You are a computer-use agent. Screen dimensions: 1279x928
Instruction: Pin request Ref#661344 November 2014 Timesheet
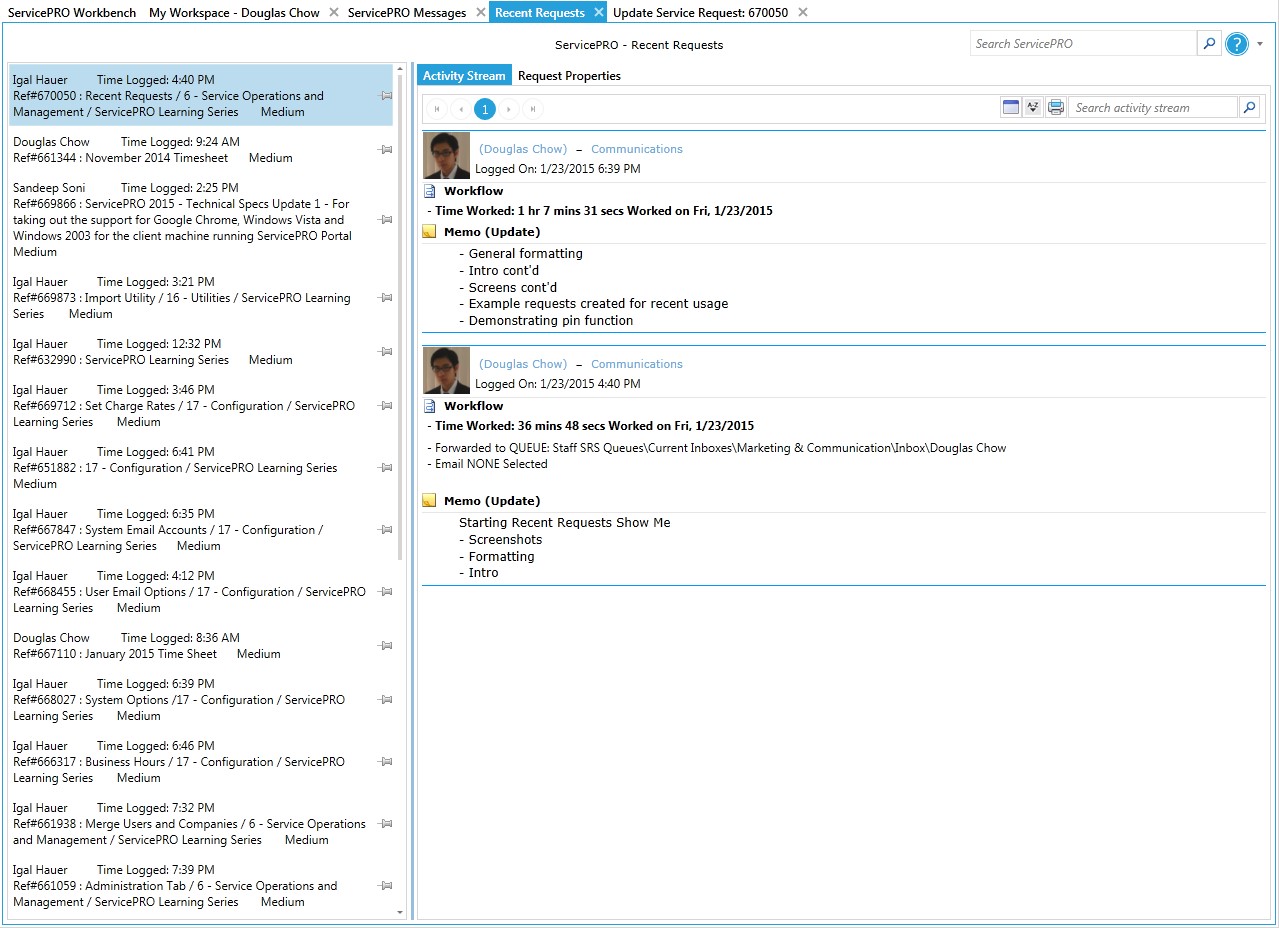point(386,150)
